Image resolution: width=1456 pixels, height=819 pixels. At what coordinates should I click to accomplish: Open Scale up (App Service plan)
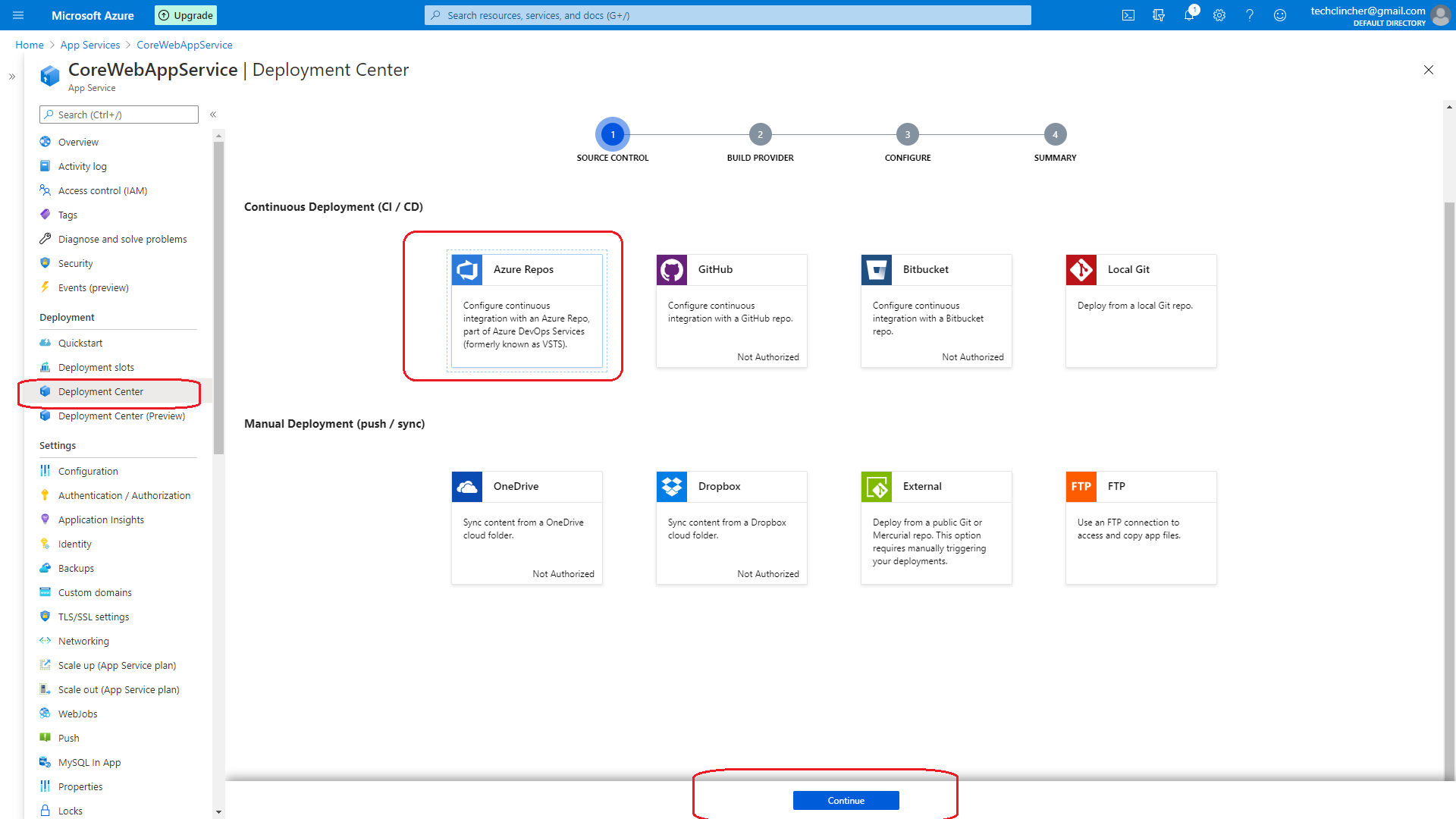[x=118, y=665]
